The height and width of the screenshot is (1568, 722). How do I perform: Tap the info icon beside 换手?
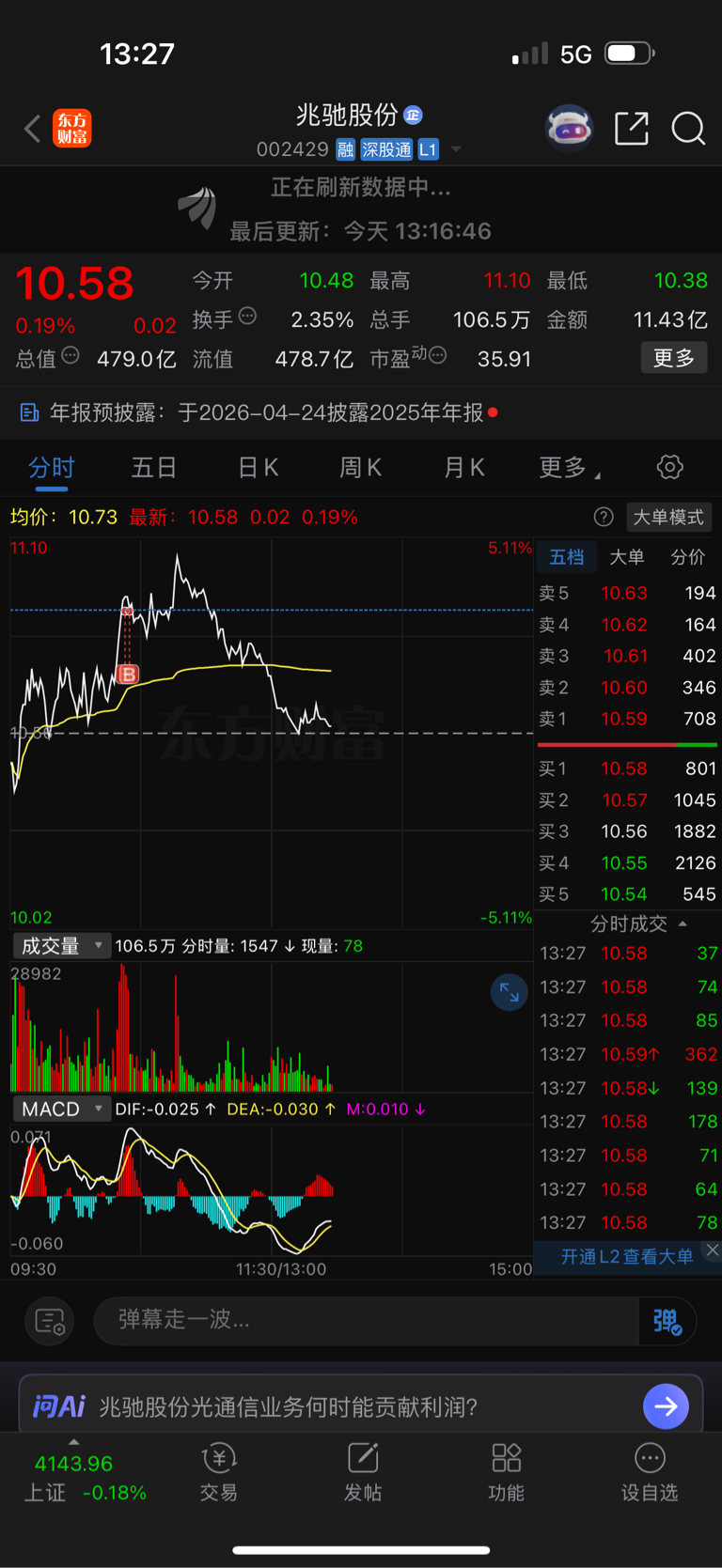[x=247, y=317]
